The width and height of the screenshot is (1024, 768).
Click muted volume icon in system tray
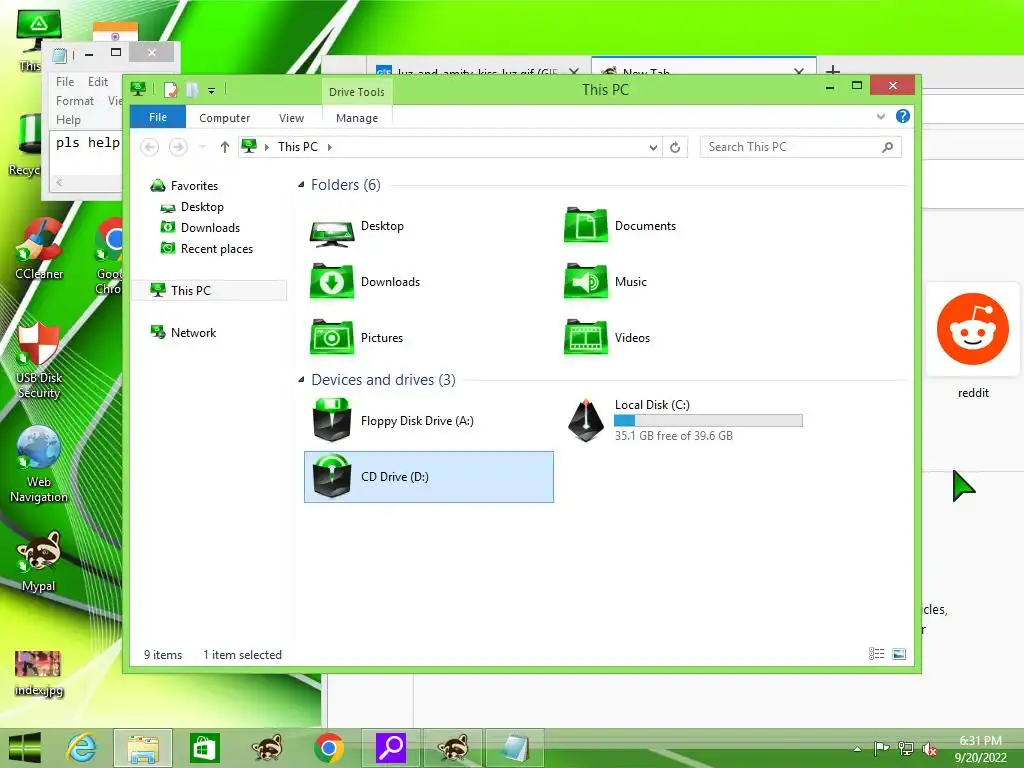[x=929, y=749]
